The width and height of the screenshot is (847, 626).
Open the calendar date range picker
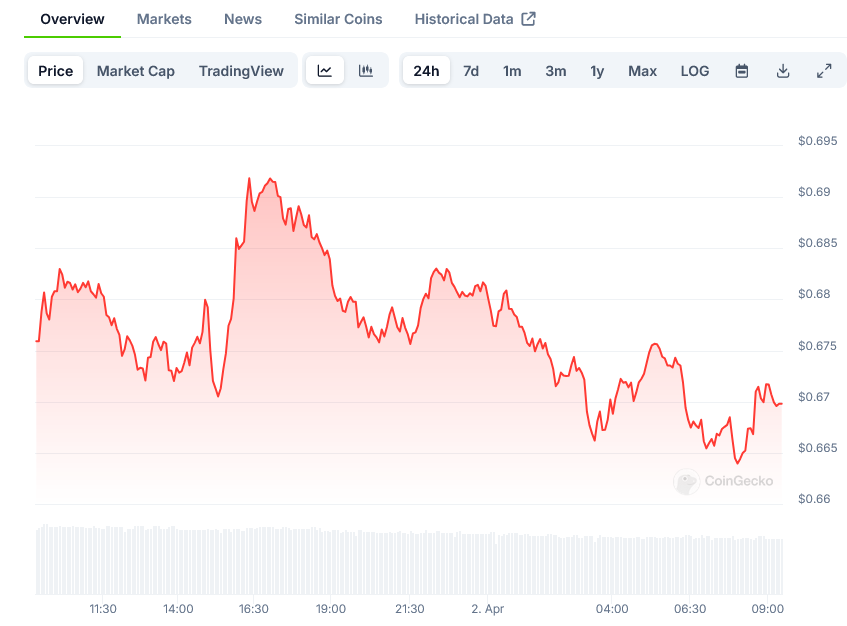tap(742, 71)
